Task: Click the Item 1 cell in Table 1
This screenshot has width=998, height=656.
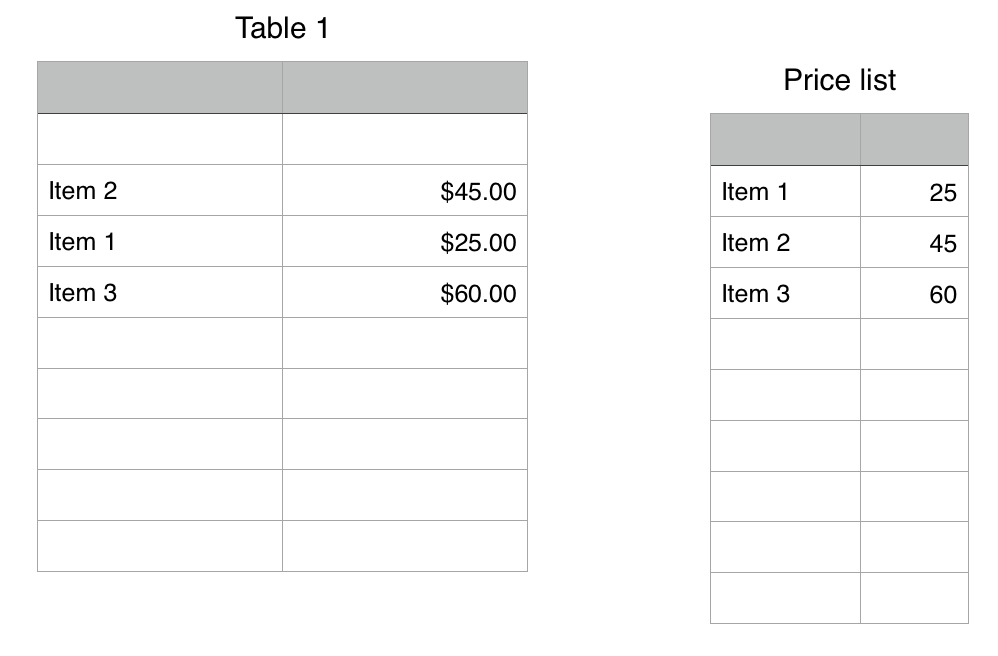Action: pyautogui.click(x=160, y=242)
